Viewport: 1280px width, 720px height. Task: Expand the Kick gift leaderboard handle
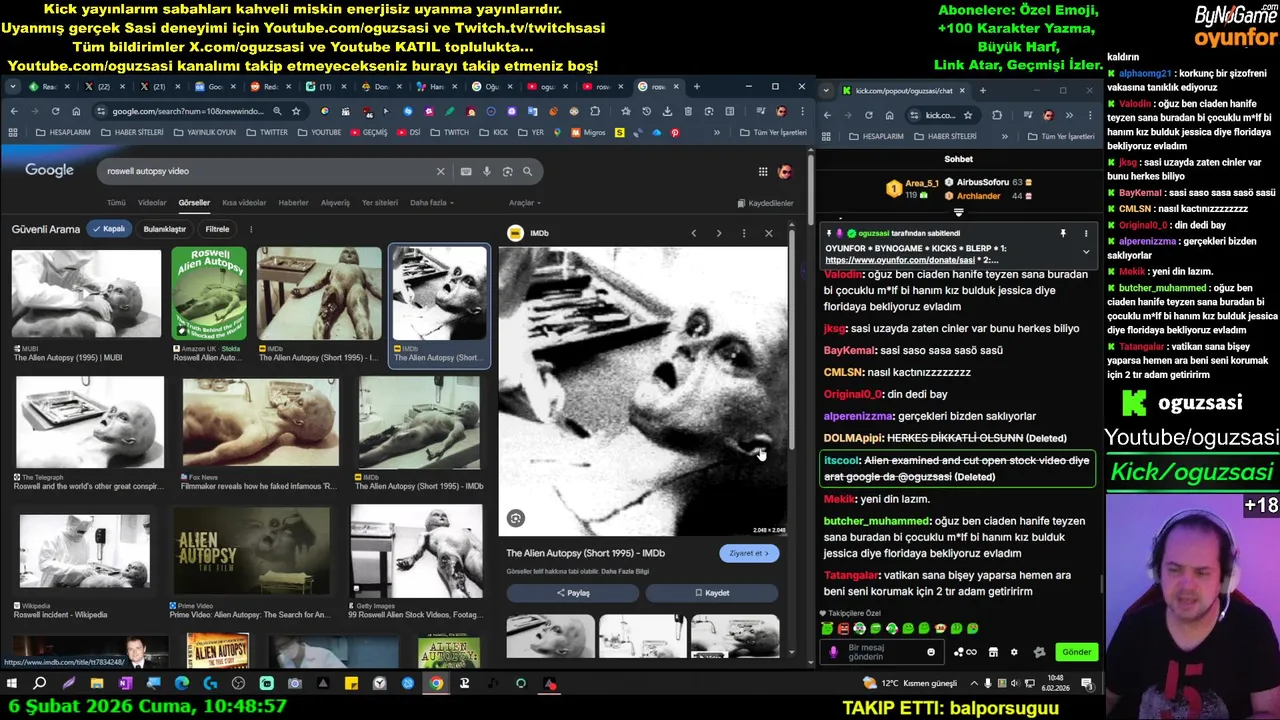(x=958, y=212)
